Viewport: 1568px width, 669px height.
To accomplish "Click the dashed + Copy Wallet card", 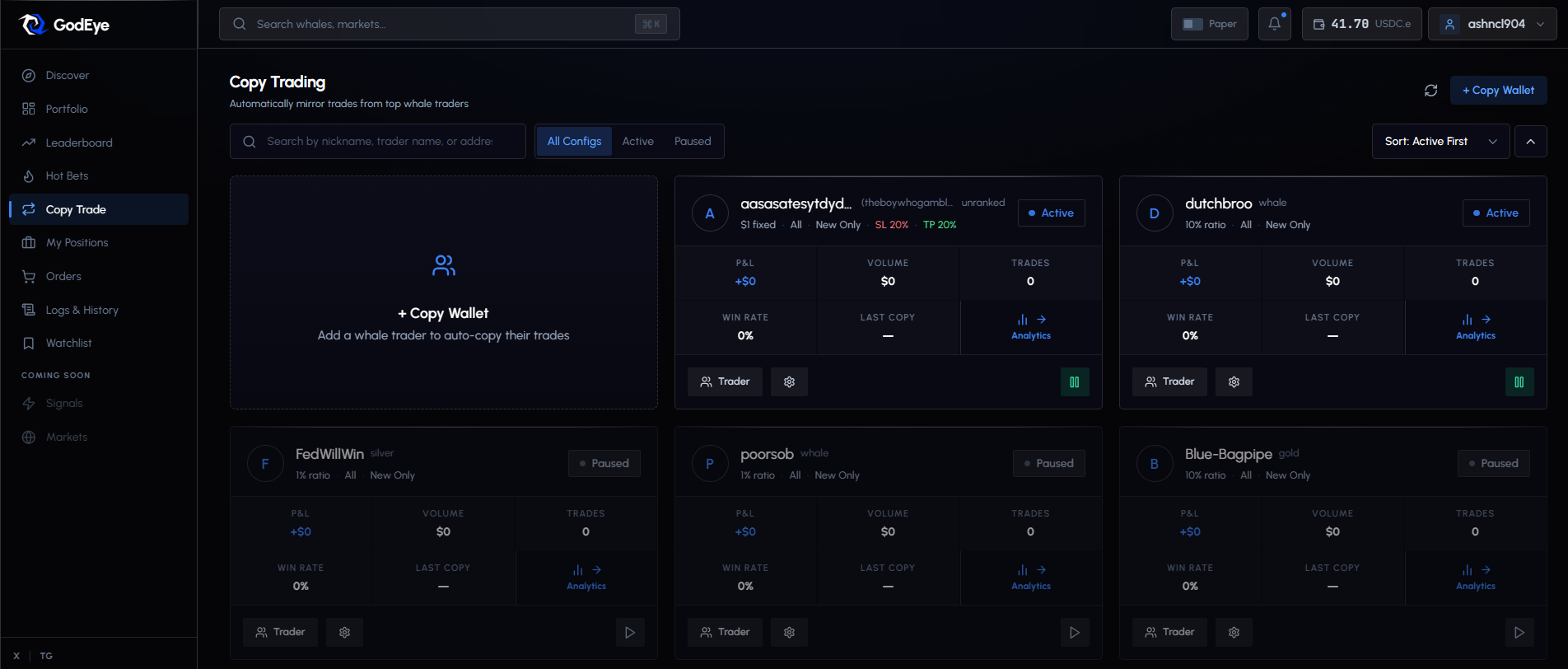I will tap(444, 292).
